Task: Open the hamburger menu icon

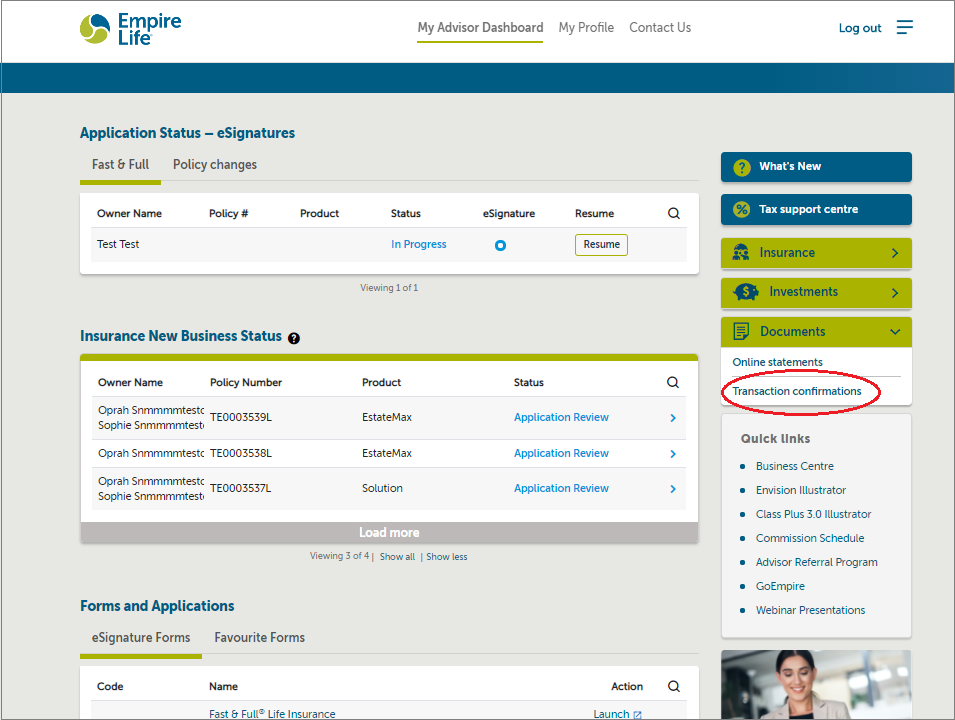Action: (904, 27)
